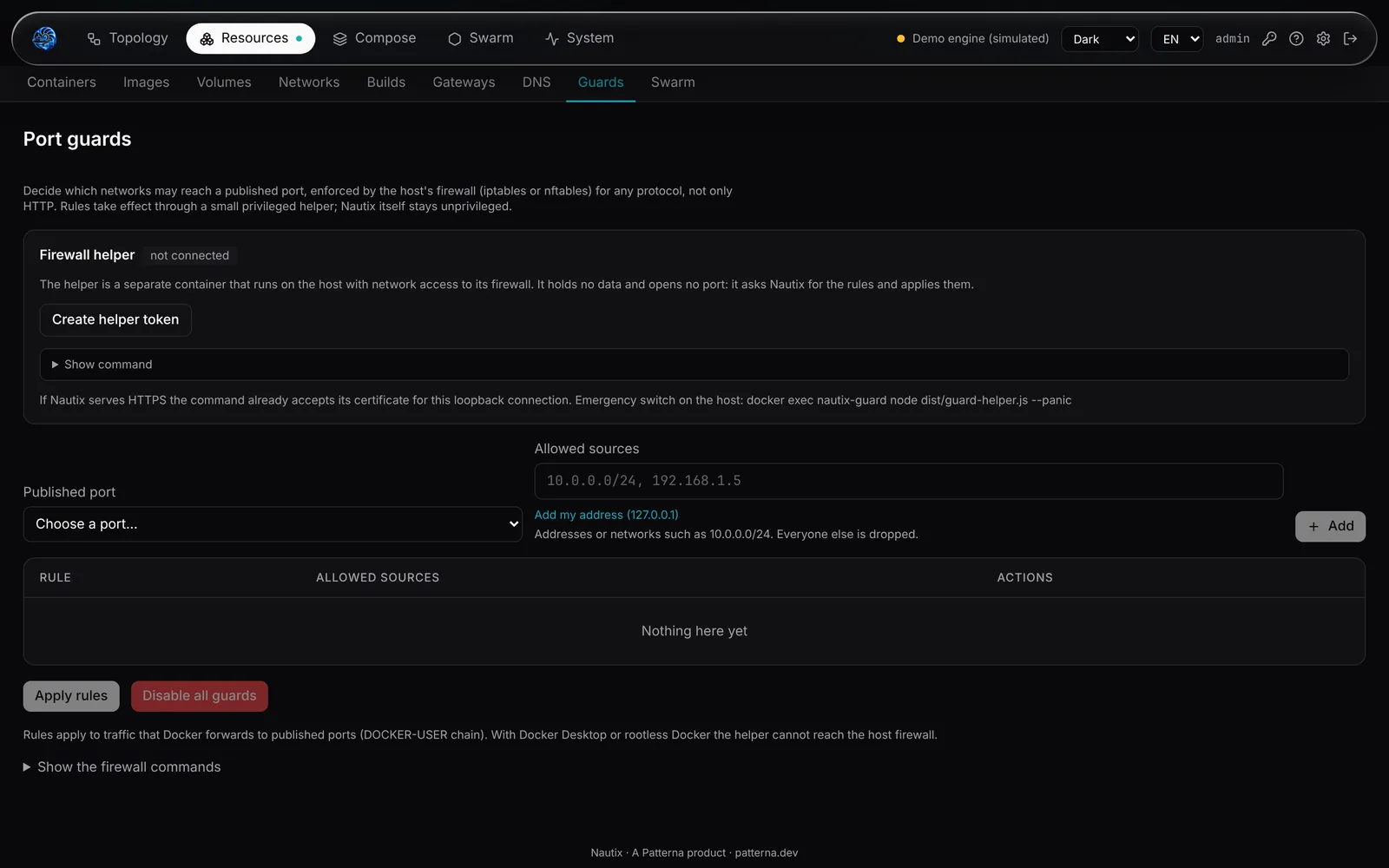Open the Compose section
The height and width of the screenshot is (868, 1389).
(374, 38)
